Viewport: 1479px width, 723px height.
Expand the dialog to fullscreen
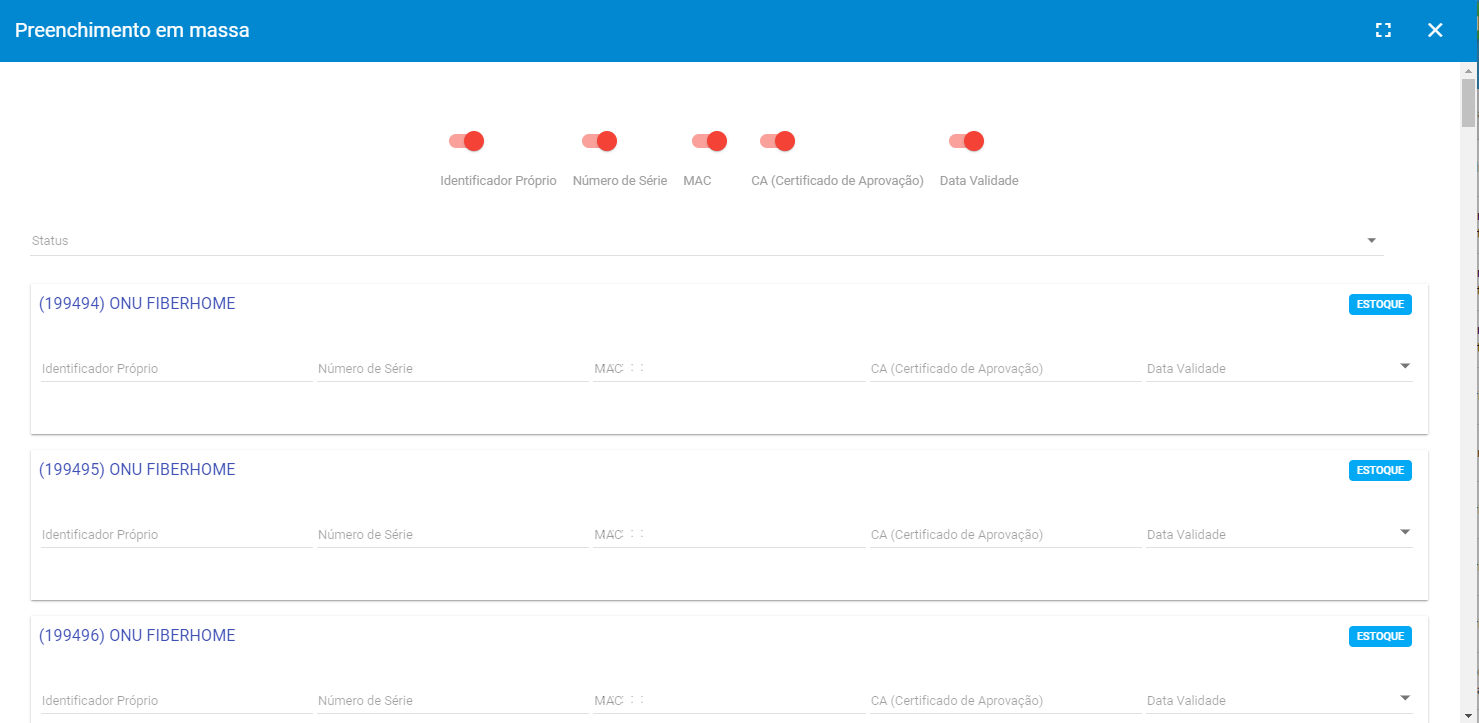pyautogui.click(x=1383, y=30)
